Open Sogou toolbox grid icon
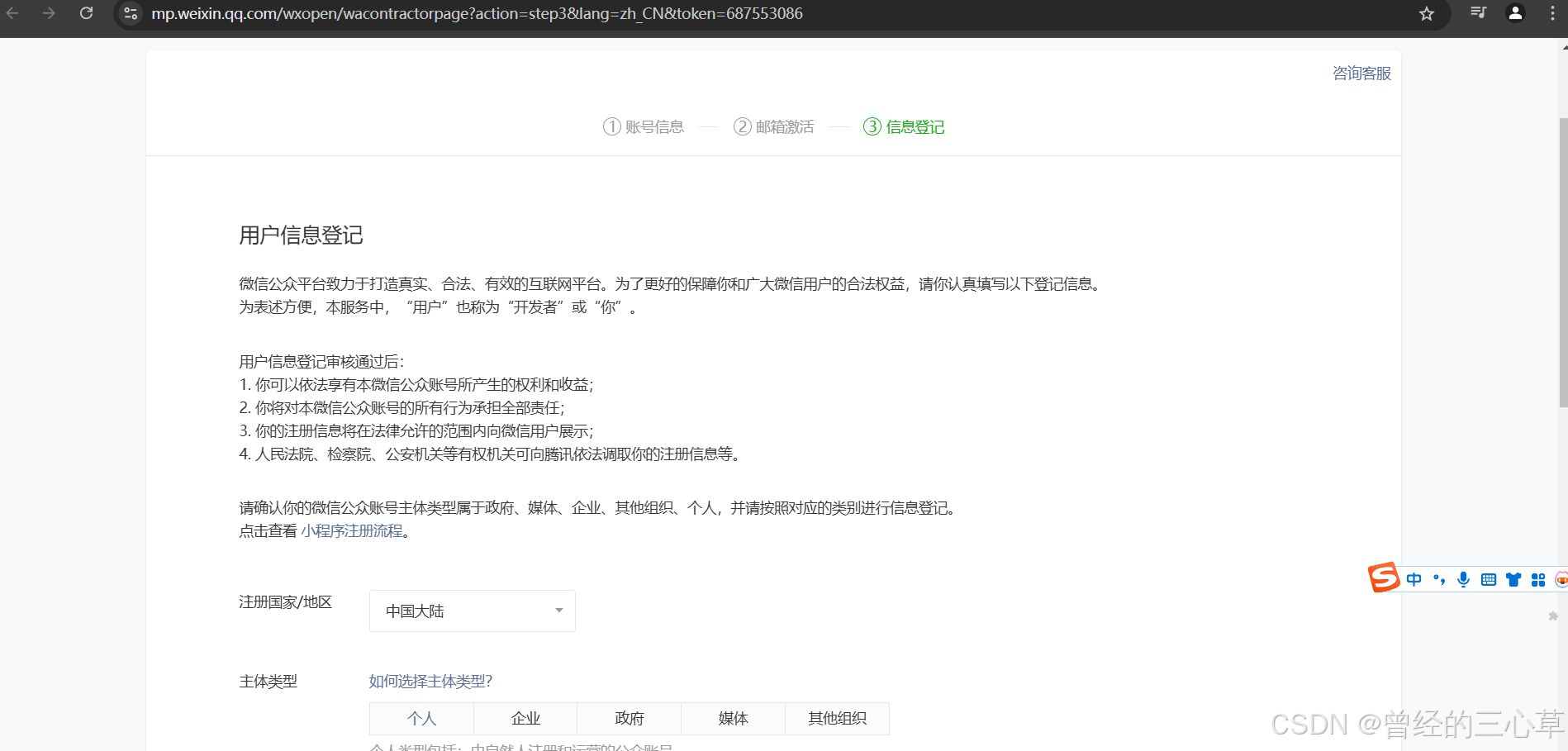The image size is (1568, 751). pos(1538,580)
